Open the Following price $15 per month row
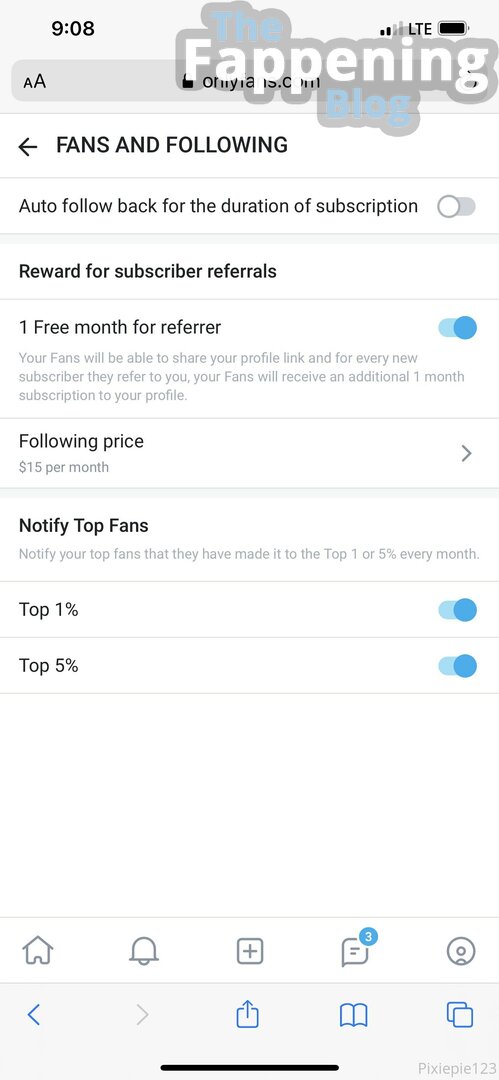 (250, 453)
